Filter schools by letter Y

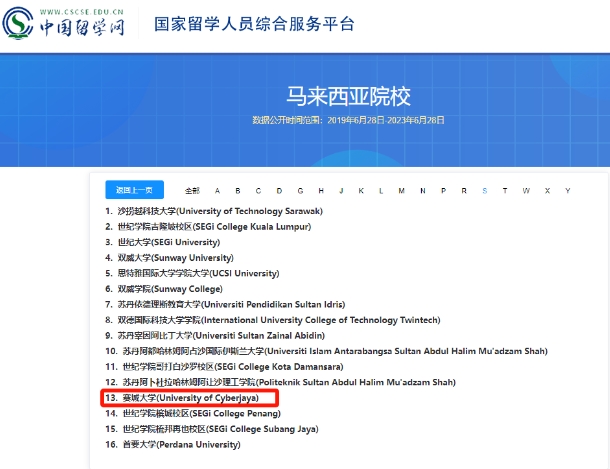click(568, 191)
